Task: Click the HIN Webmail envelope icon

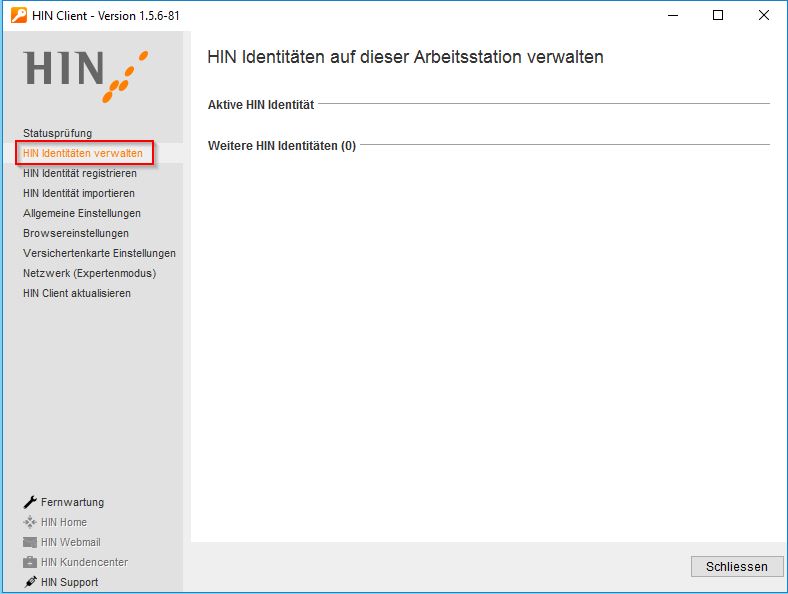Action: (x=30, y=542)
